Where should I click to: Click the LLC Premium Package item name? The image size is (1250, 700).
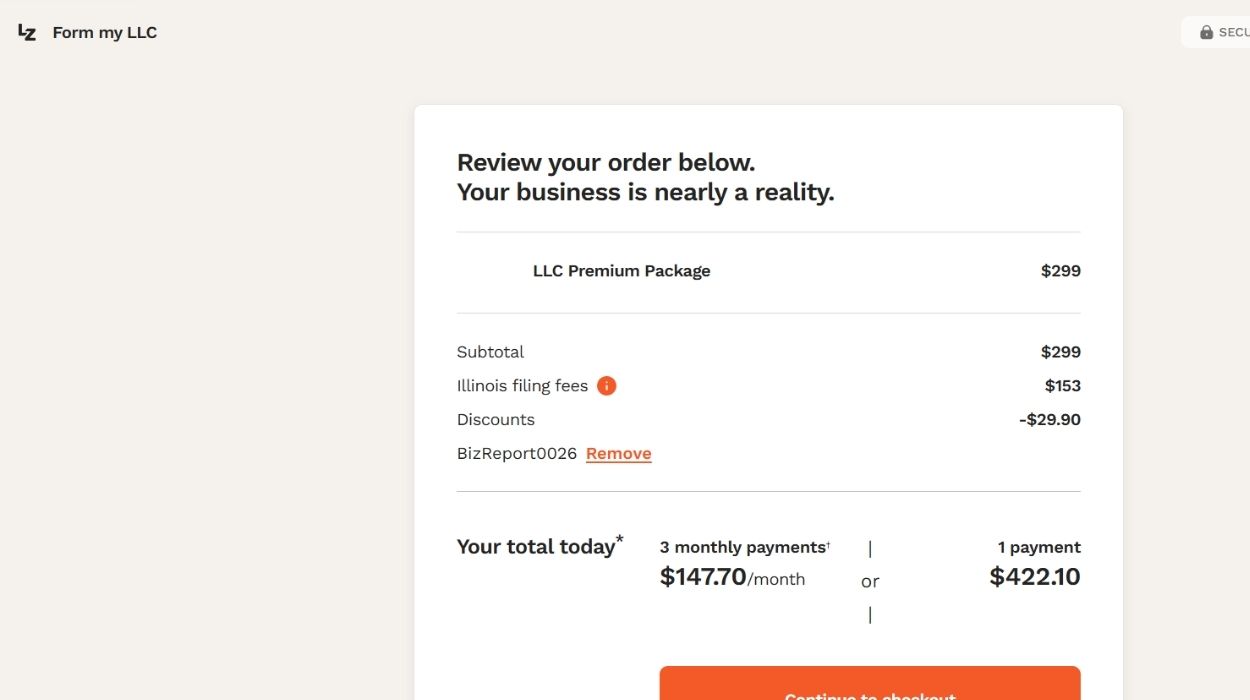(x=622, y=271)
